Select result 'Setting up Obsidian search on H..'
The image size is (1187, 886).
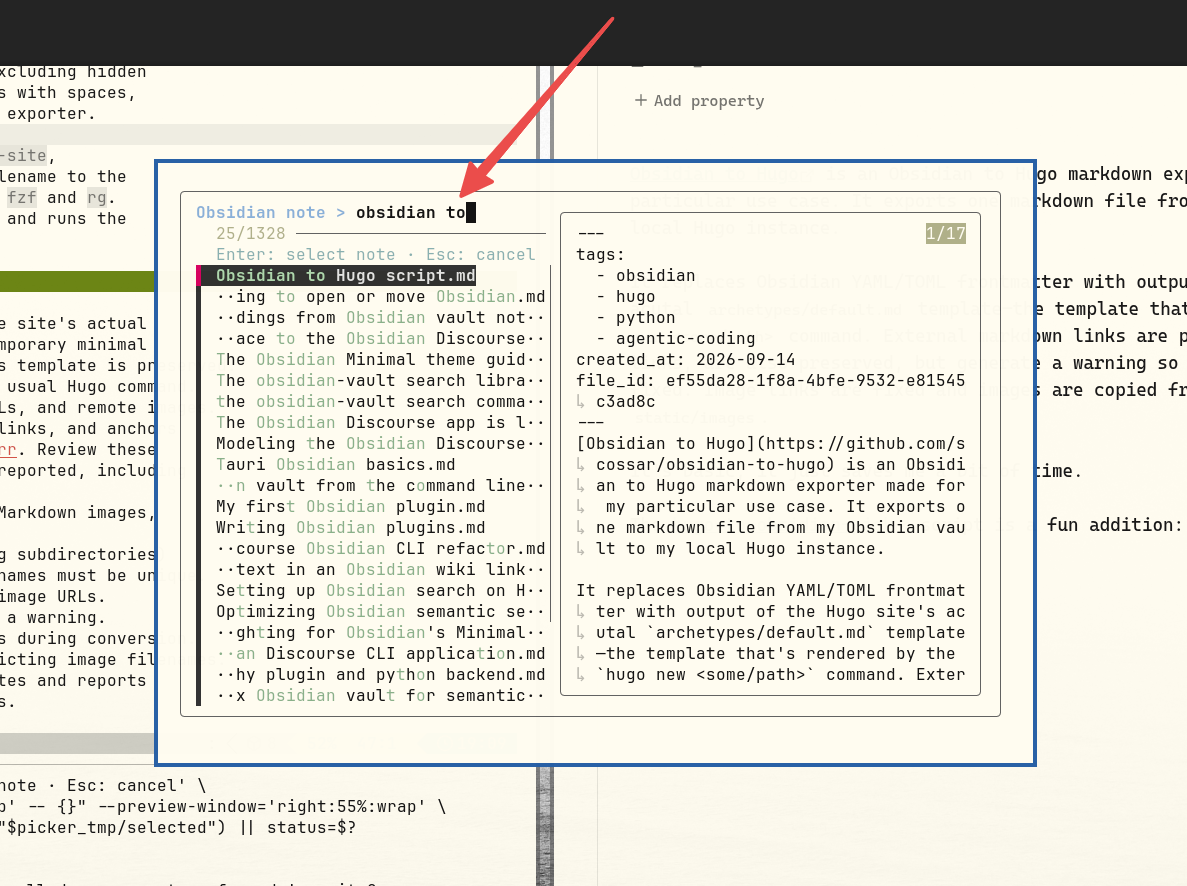click(380, 591)
